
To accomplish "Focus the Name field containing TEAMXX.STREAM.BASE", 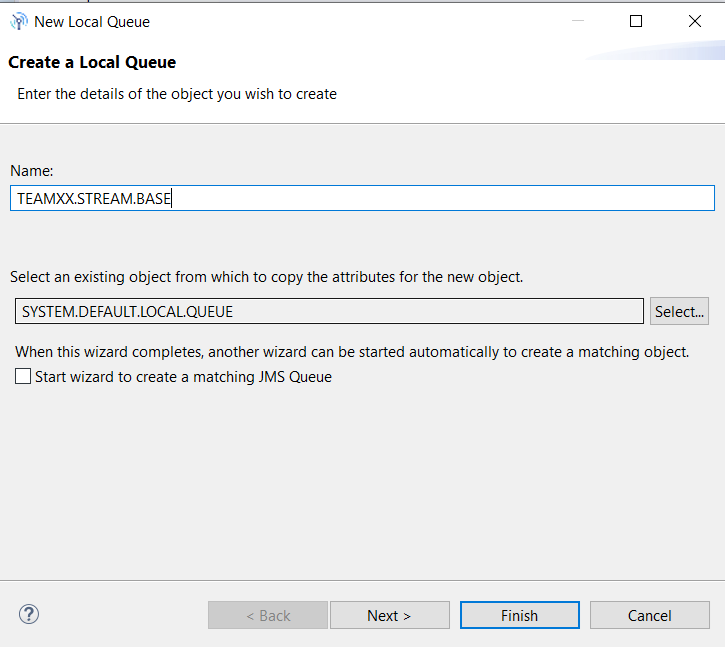I will click(362, 198).
